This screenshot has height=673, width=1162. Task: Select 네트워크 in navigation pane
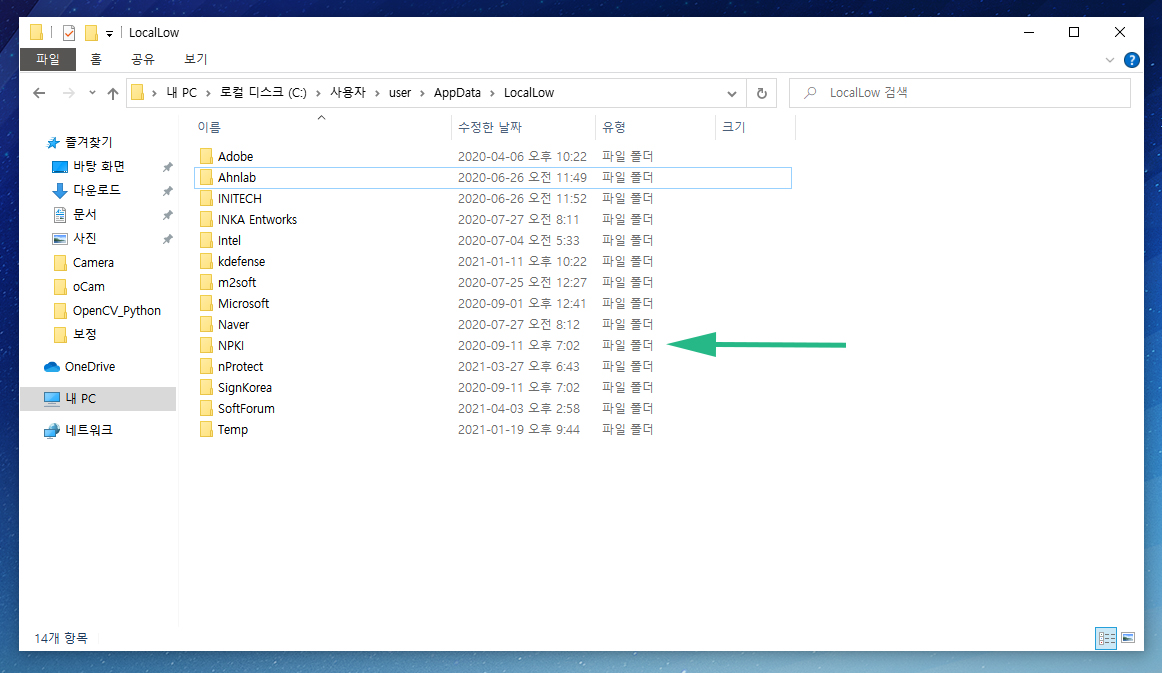[88, 430]
